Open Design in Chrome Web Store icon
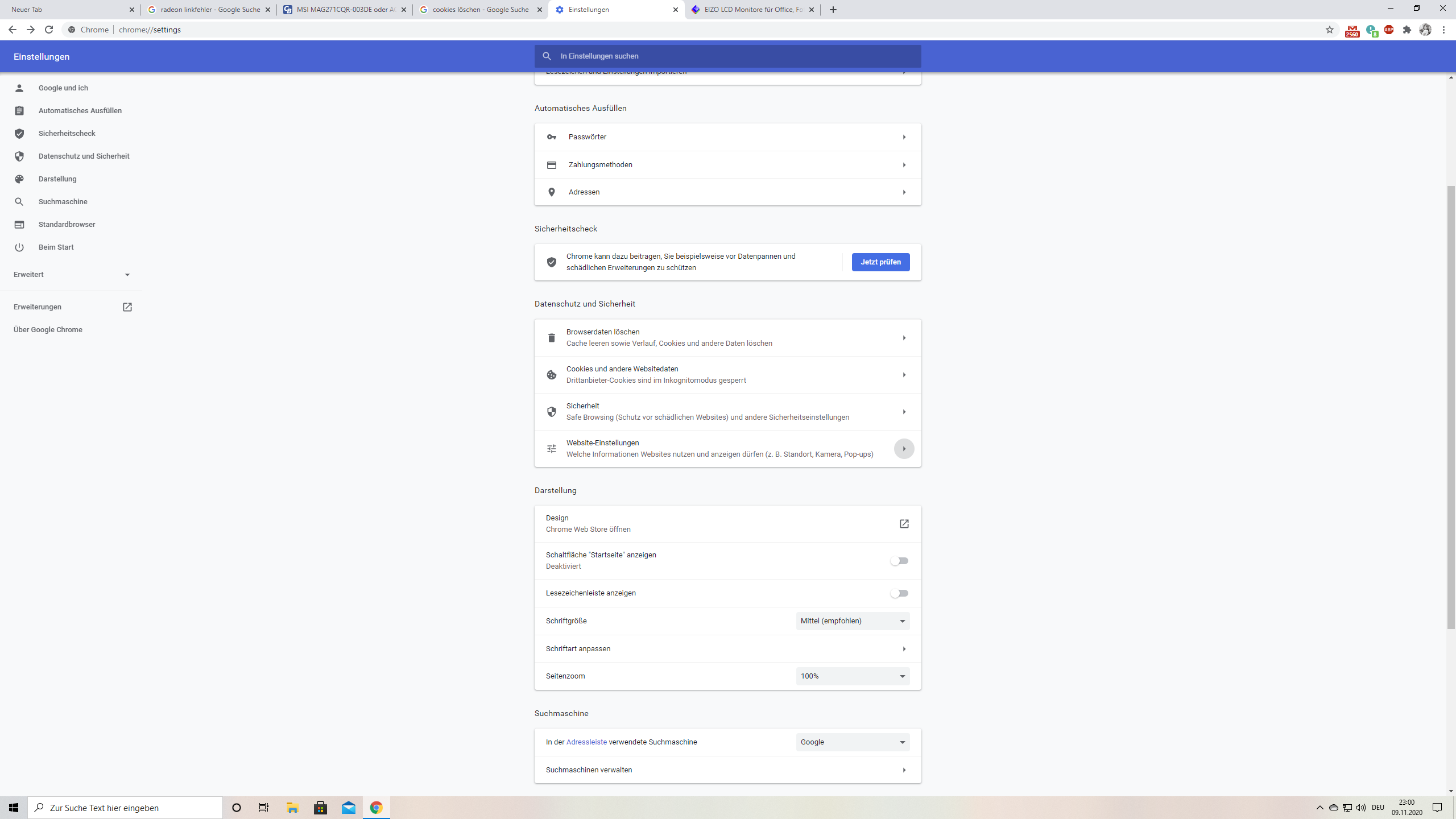 [904, 524]
